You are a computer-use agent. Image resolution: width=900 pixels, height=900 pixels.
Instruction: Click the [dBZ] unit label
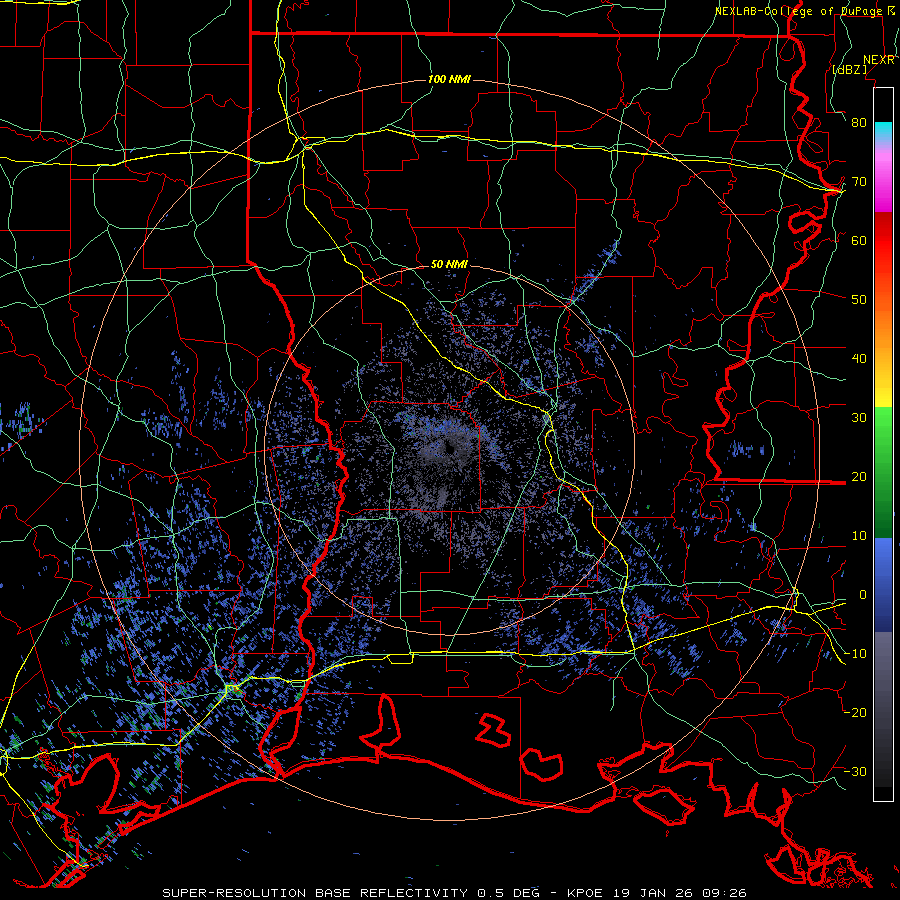(x=850, y=69)
